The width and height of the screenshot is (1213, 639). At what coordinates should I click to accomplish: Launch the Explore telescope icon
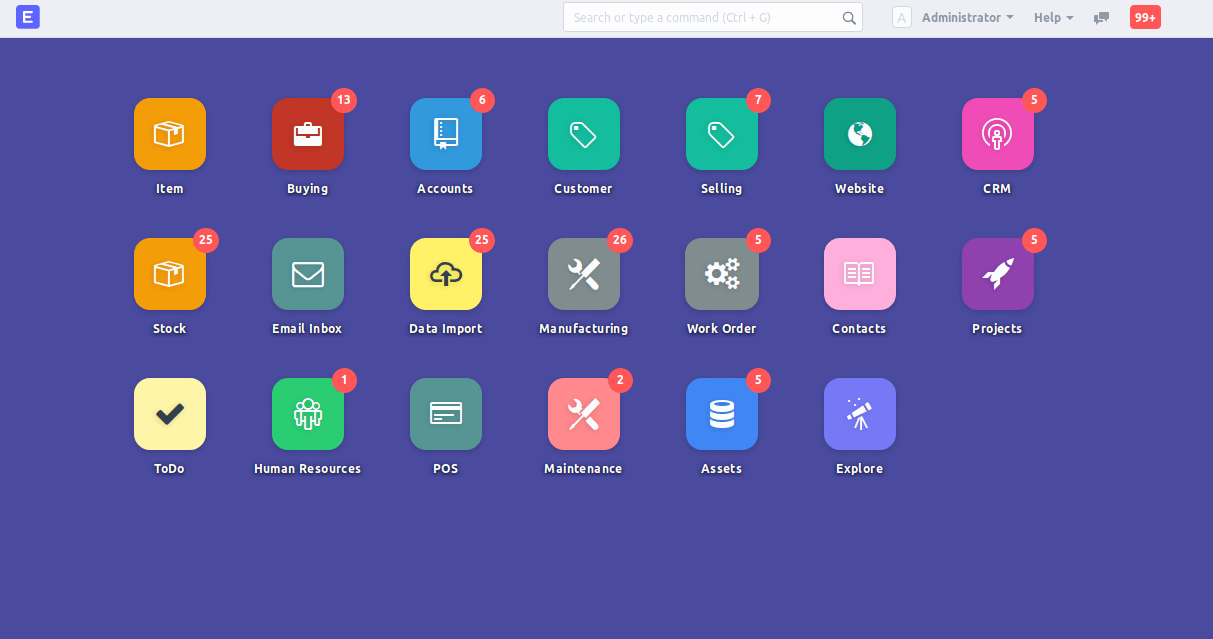tap(860, 414)
